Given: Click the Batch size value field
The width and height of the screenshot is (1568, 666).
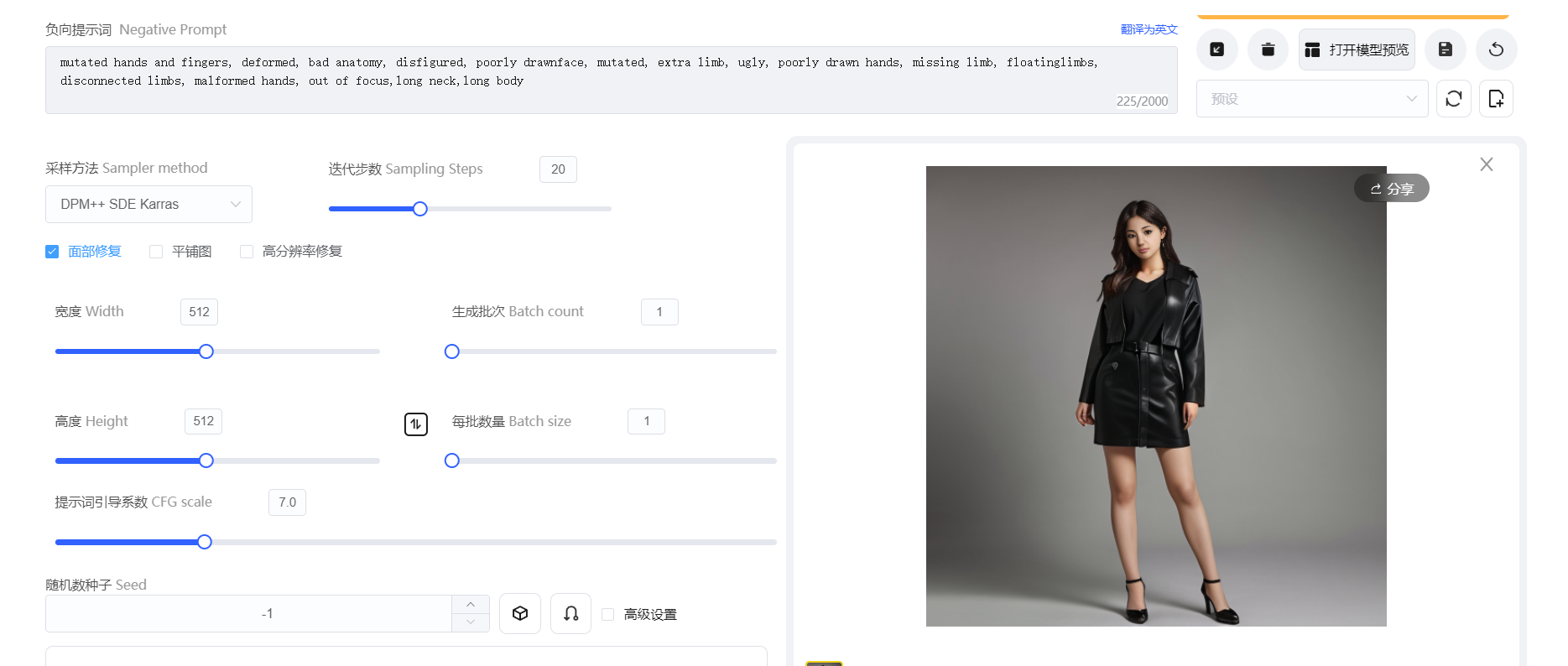Looking at the screenshot, I should (646, 421).
